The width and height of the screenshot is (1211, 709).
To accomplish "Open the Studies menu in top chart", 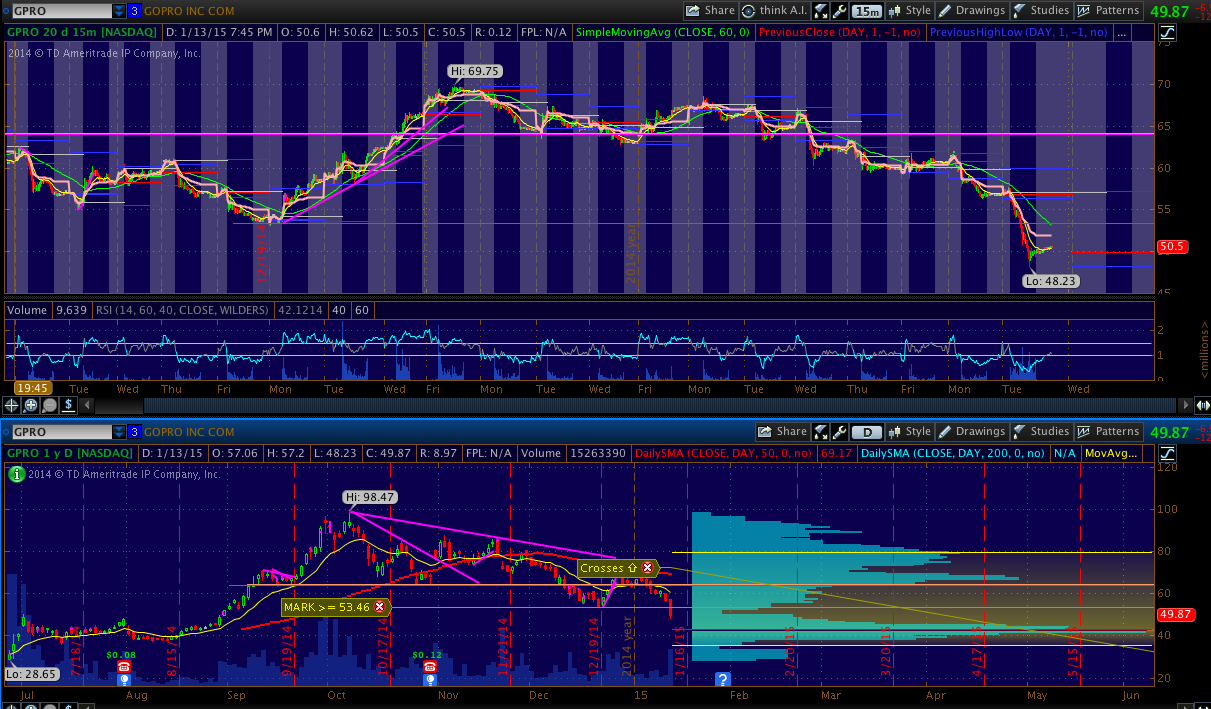I will pos(1040,11).
